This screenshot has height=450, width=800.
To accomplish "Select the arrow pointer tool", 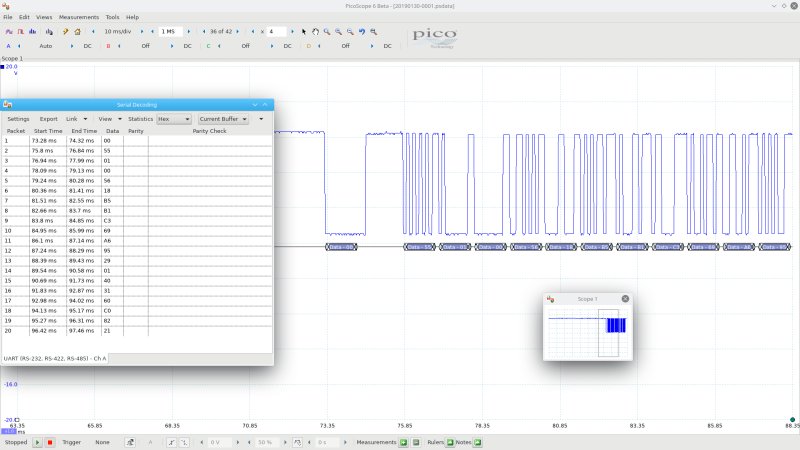I will pos(304,31).
